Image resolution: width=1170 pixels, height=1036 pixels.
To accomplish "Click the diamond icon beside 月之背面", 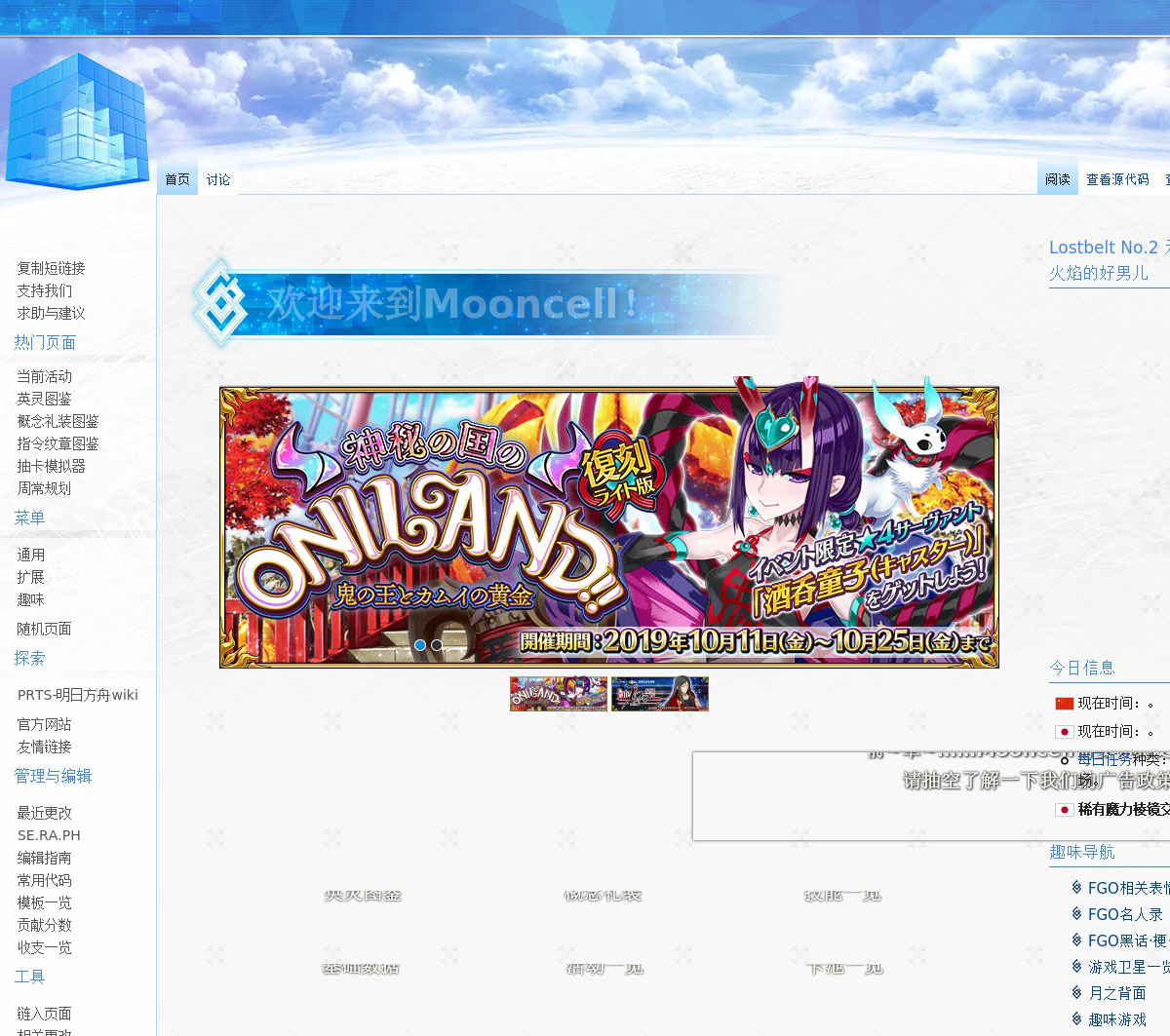I will click(1076, 992).
